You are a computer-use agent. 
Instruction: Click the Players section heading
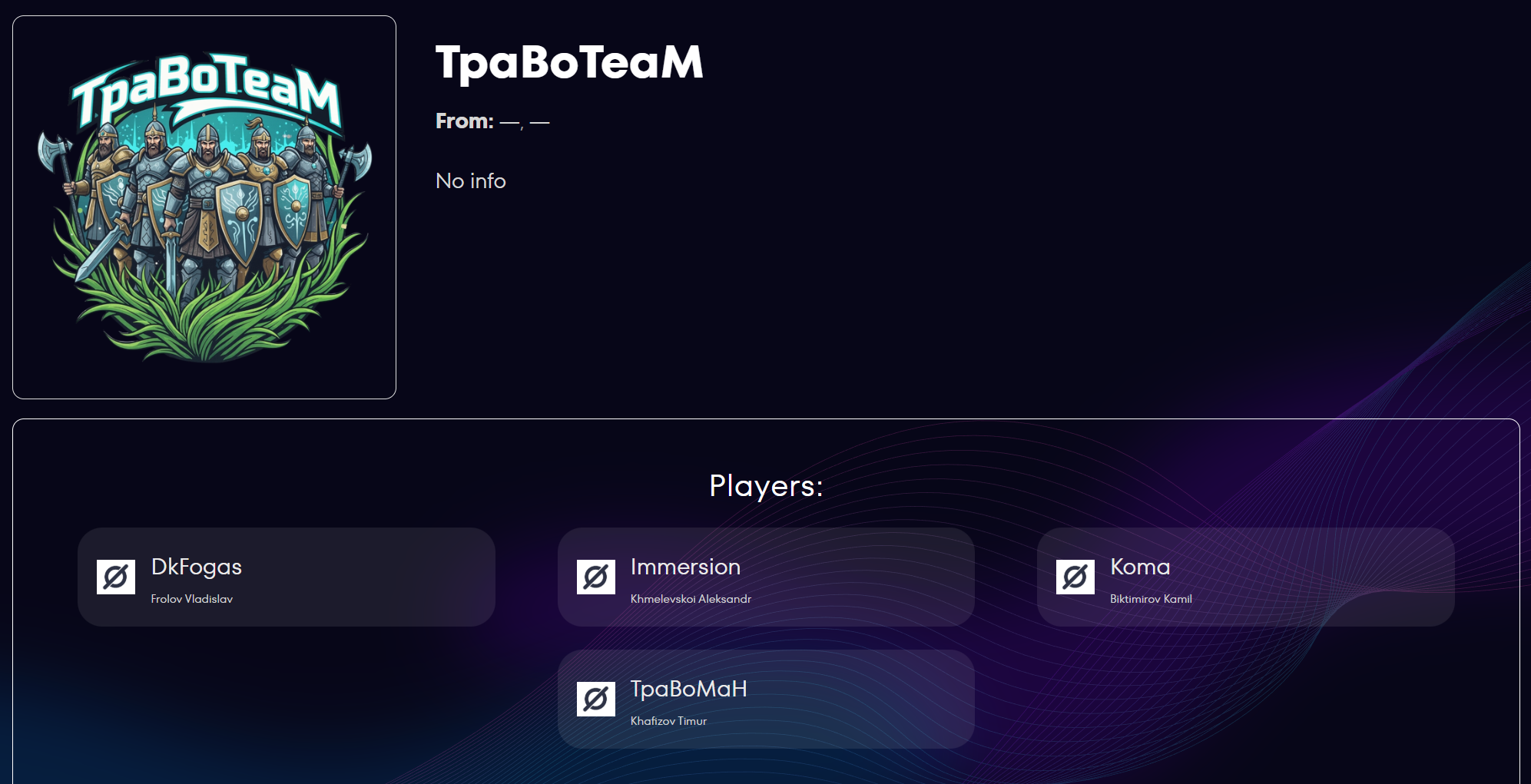[x=766, y=486]
